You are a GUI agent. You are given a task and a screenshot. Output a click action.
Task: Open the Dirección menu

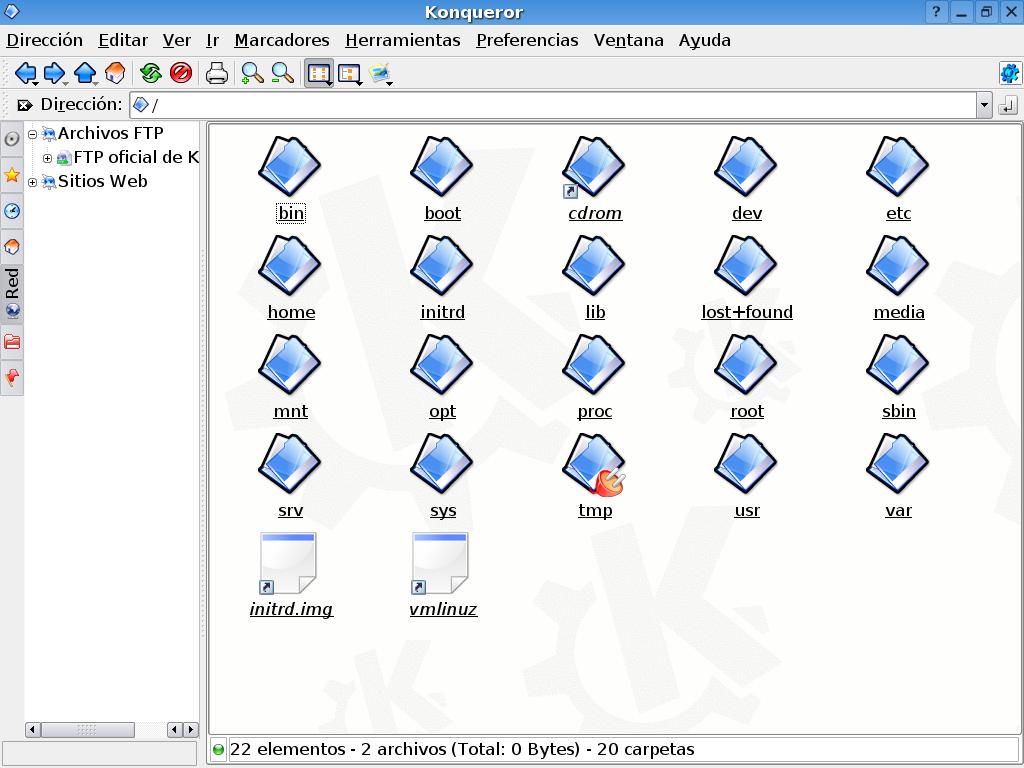(x=44, y=40)
